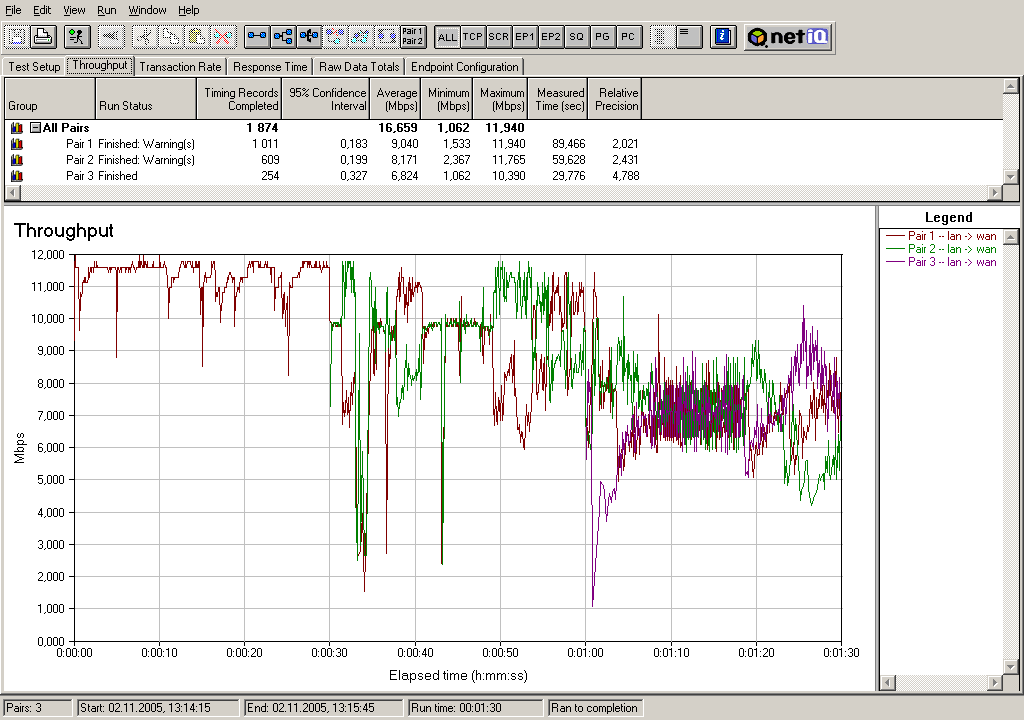Open the Help menu
The image size is (1024, 720).
189,10
